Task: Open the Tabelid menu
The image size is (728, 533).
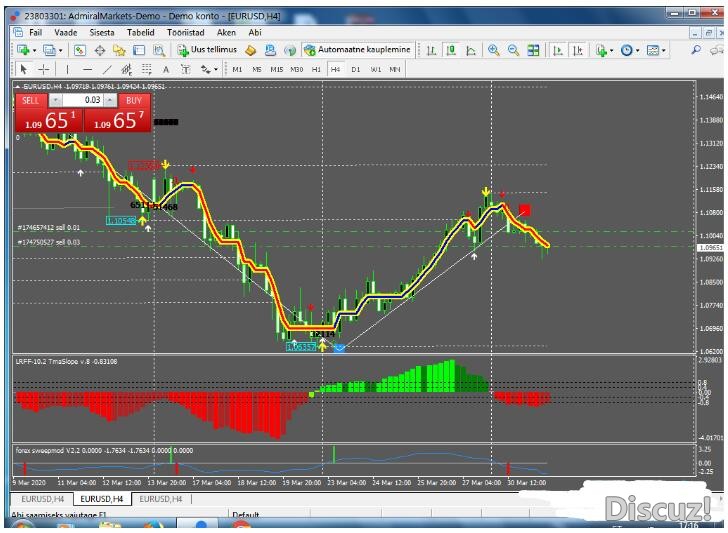Action: pyautogui.click(x=141, y=32)
